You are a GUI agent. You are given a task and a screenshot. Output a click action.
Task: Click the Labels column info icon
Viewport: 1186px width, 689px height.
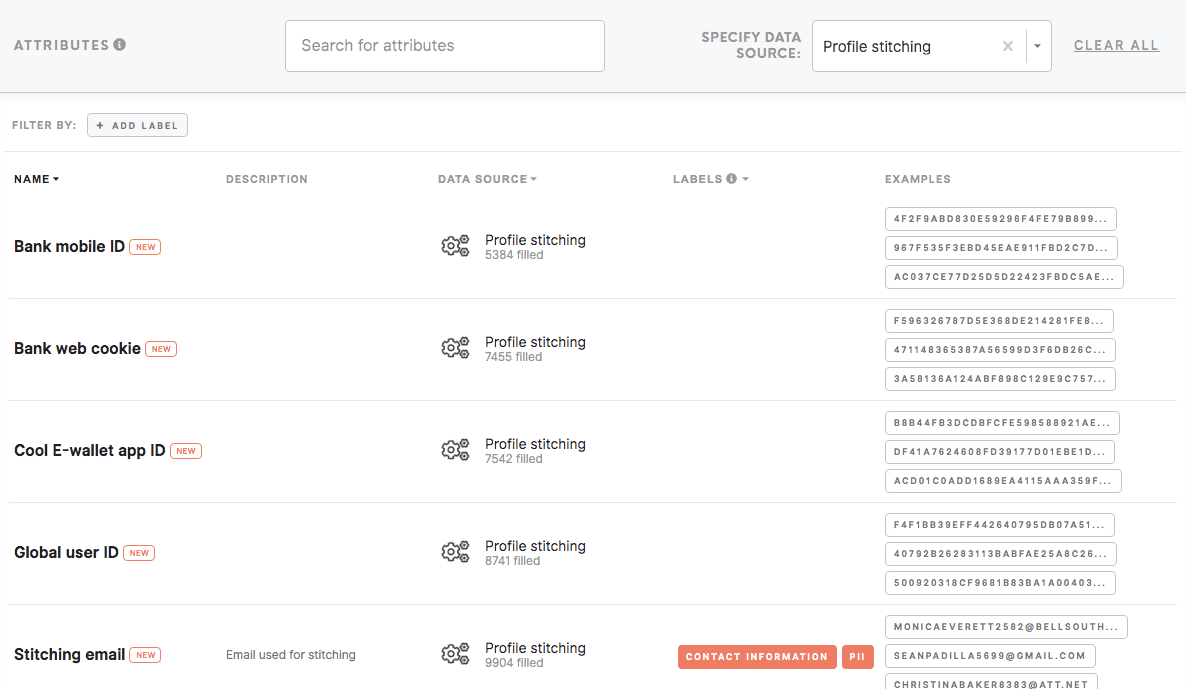pos(731,179)
